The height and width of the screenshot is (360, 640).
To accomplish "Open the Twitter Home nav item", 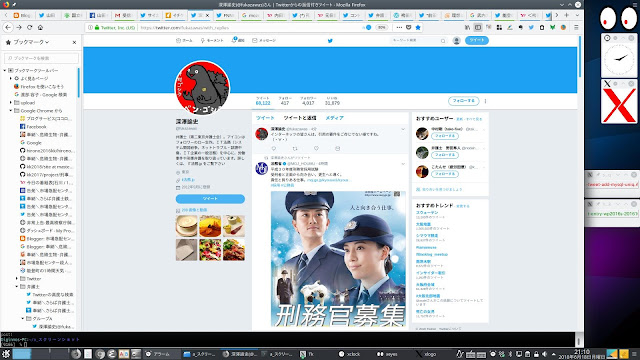I will pos(184,40).
